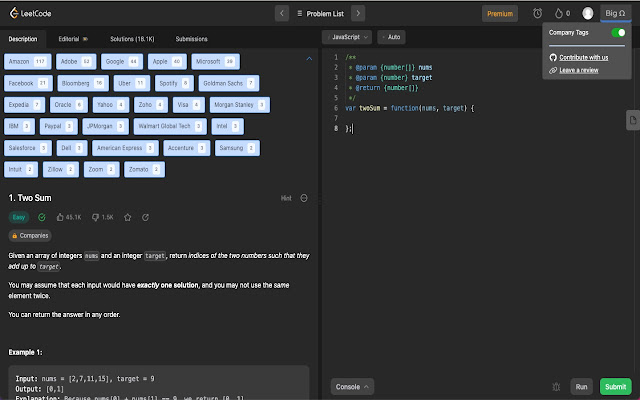Select the Samsung company tag
640x400 pixels.
(237, 148)
